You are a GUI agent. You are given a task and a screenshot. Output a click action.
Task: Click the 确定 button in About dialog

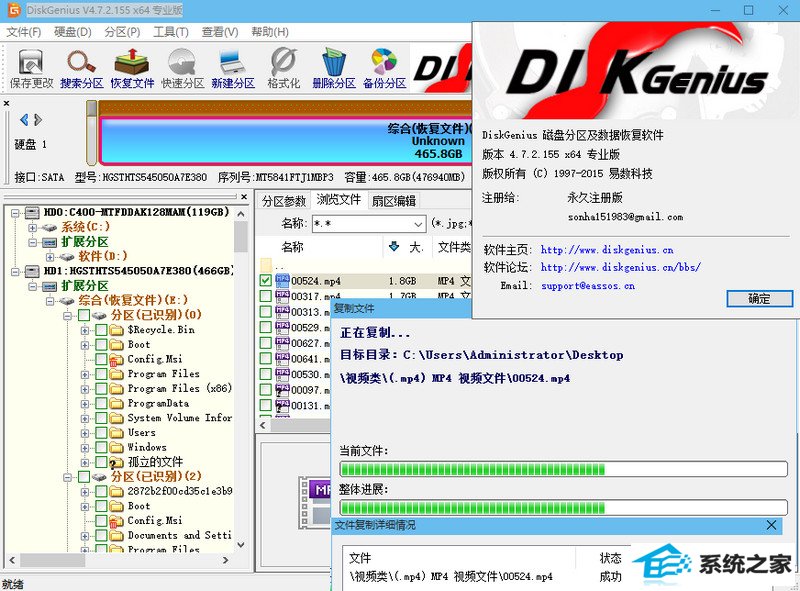coord(759,299)
